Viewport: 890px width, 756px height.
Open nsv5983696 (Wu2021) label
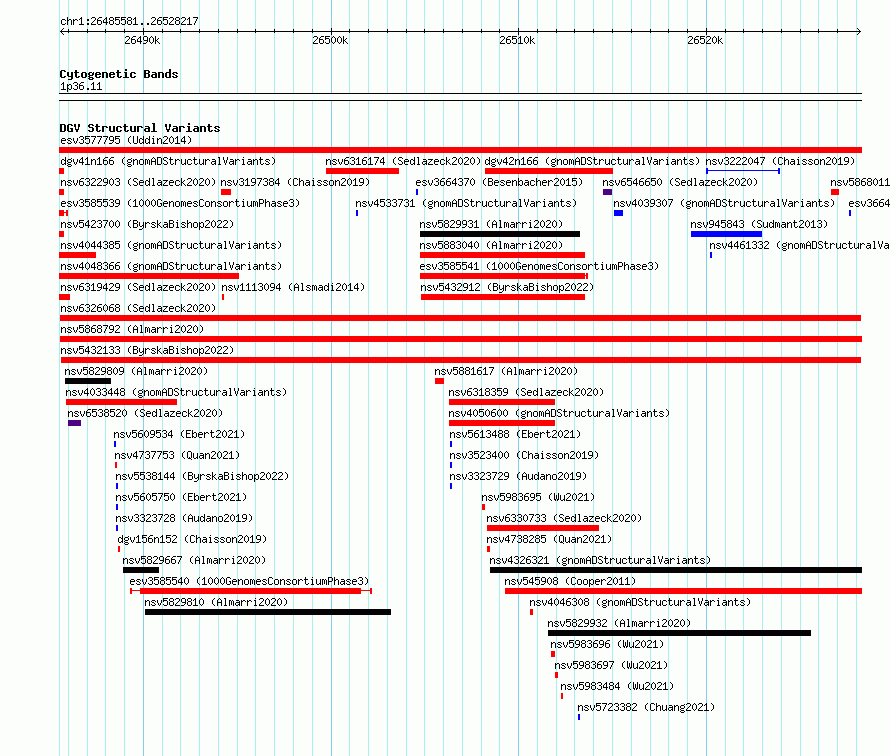[x=607, y=644]
